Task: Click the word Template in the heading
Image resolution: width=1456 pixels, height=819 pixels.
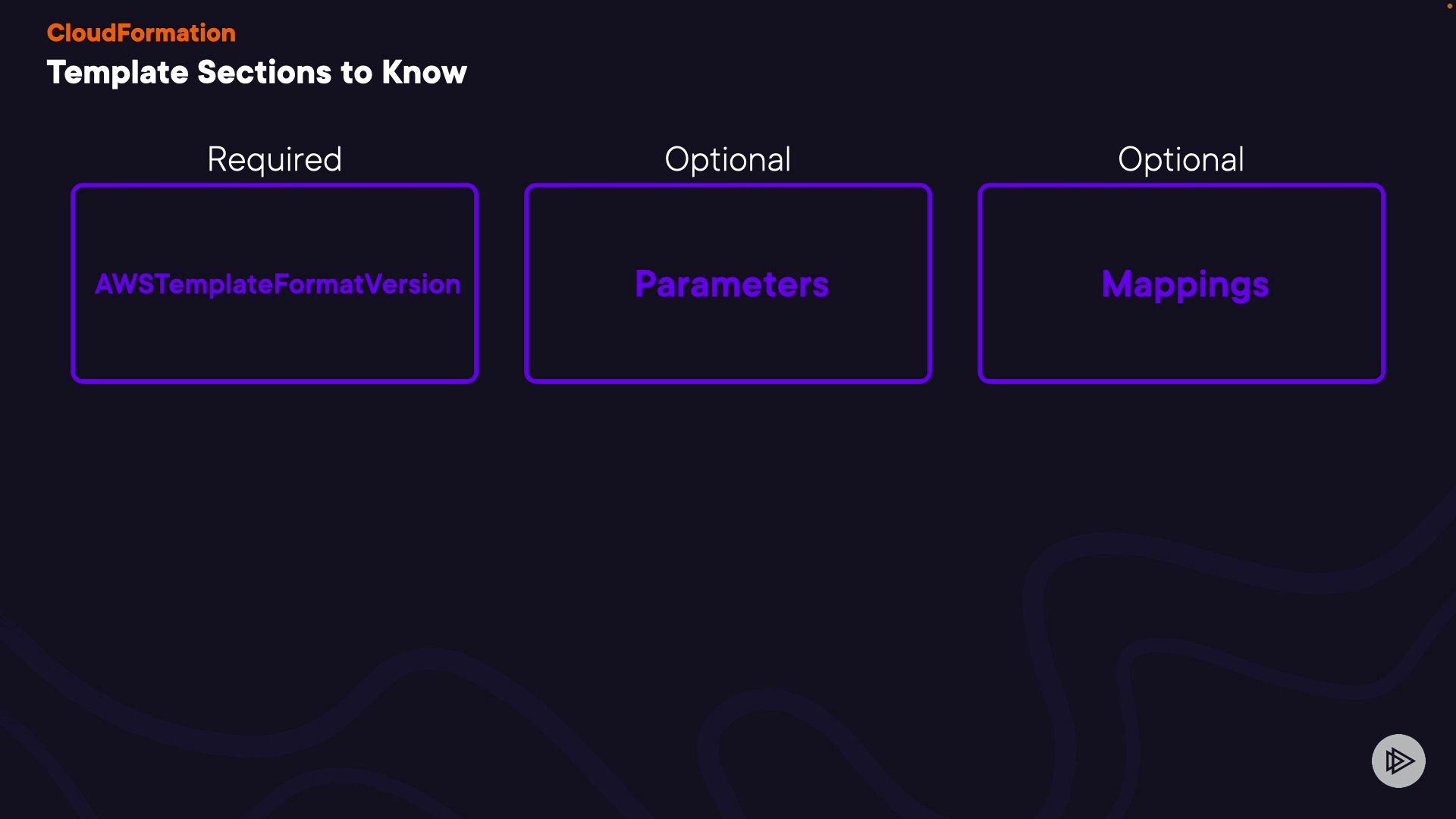Action: 117,73
